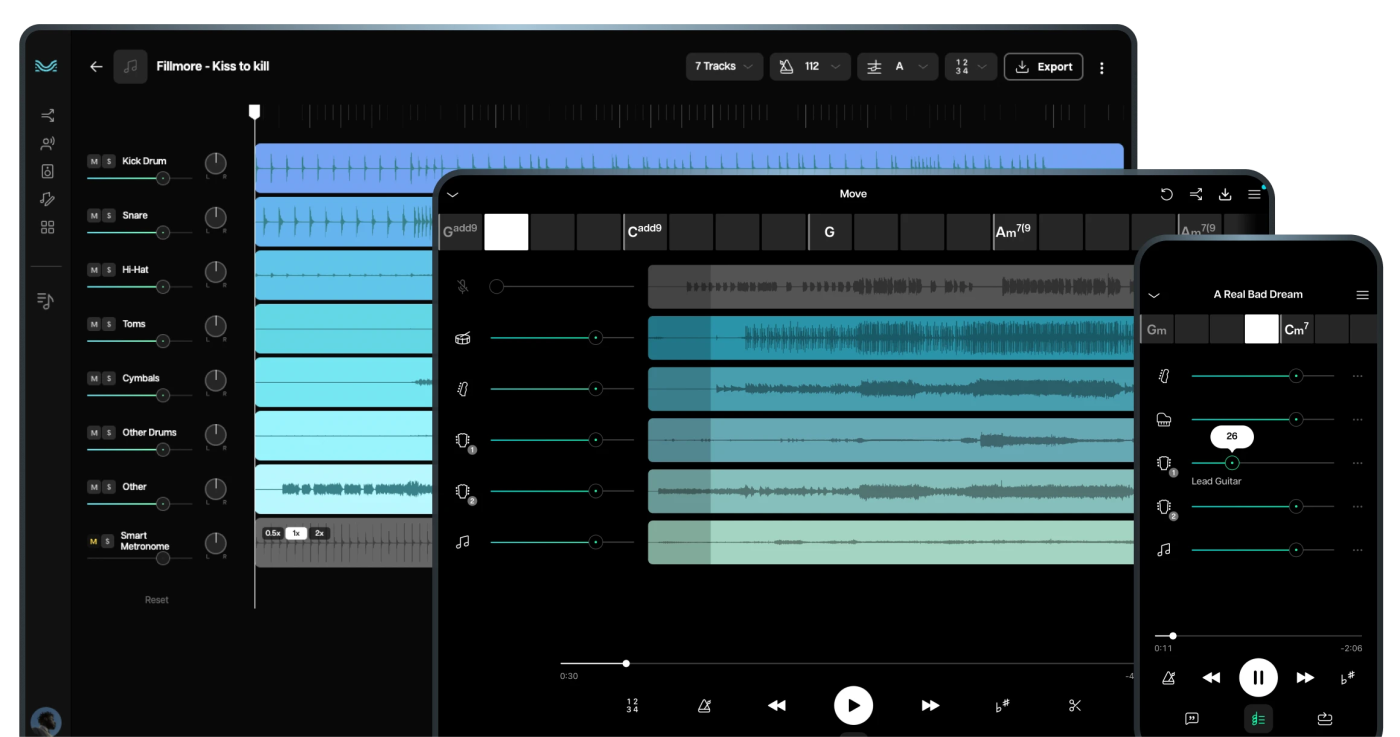Click the Lead Guitar volume slider at 26

[1232, 463]
